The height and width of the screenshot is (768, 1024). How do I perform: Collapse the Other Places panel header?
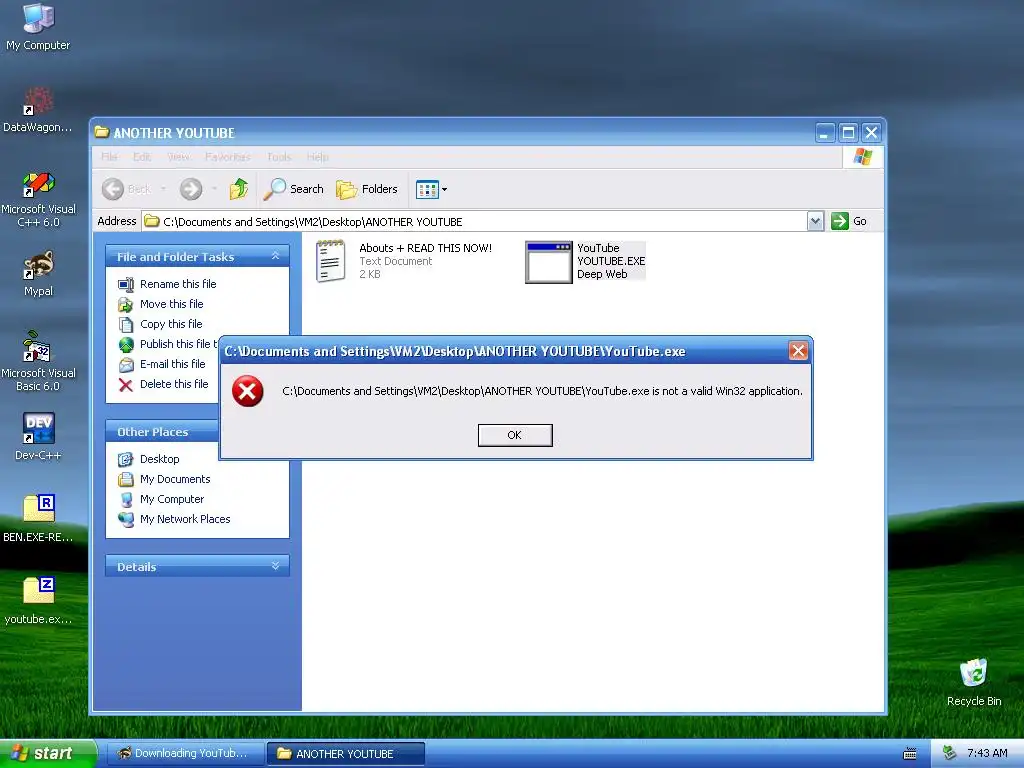(162, 432)
